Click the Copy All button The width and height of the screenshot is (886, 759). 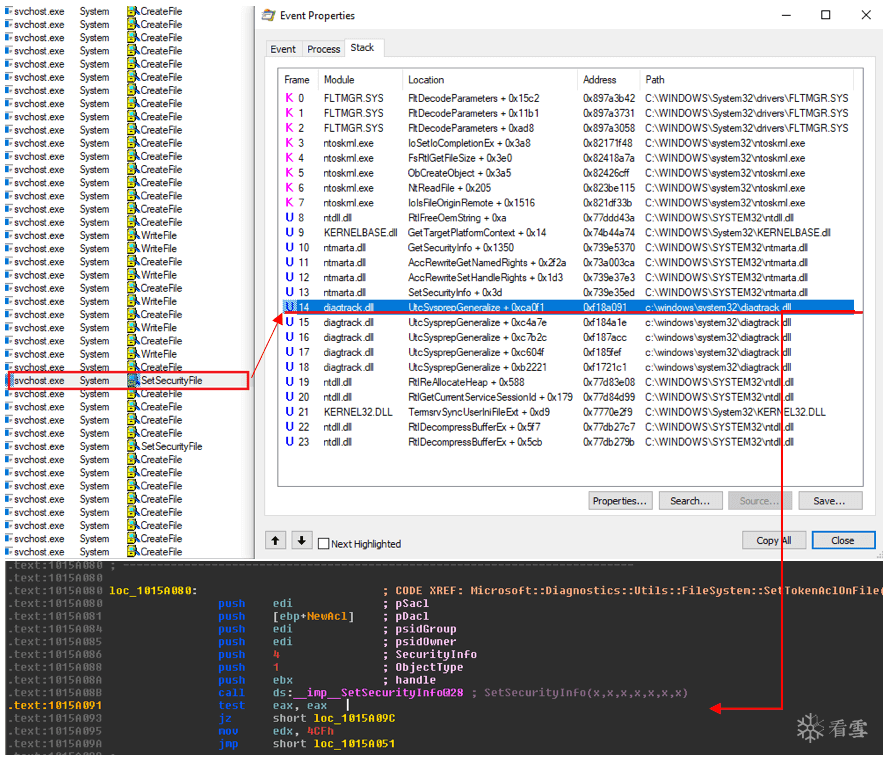pos(774,540)
